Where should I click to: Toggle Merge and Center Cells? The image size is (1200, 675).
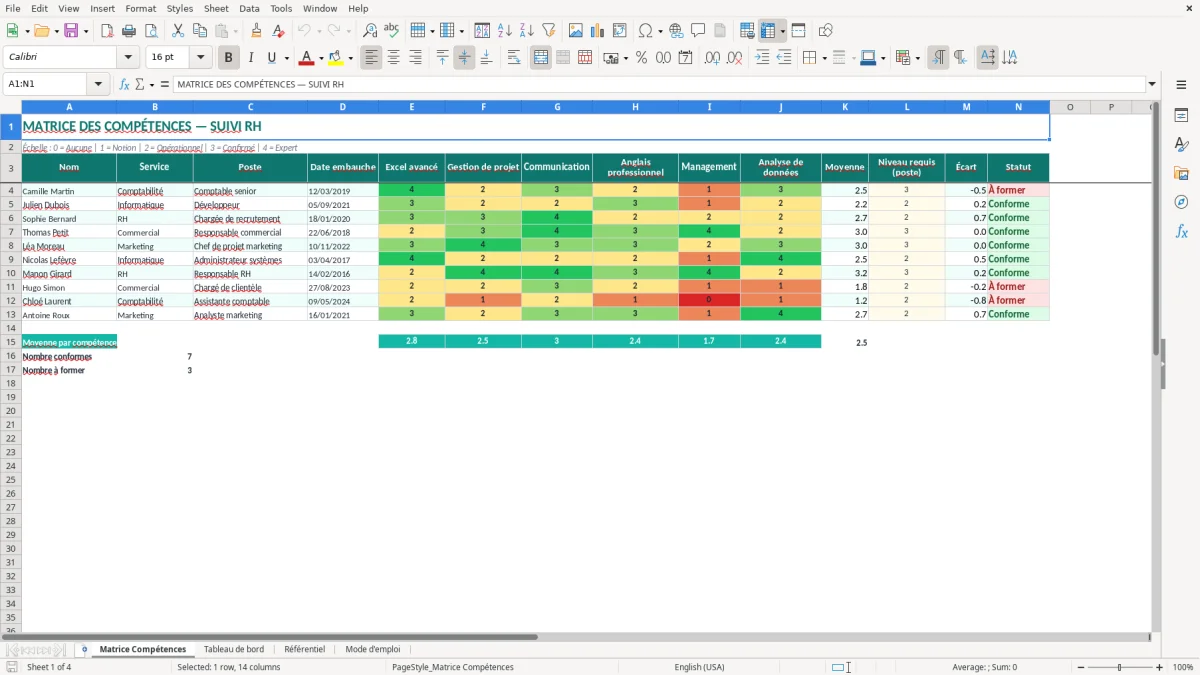tap(541, 58)
